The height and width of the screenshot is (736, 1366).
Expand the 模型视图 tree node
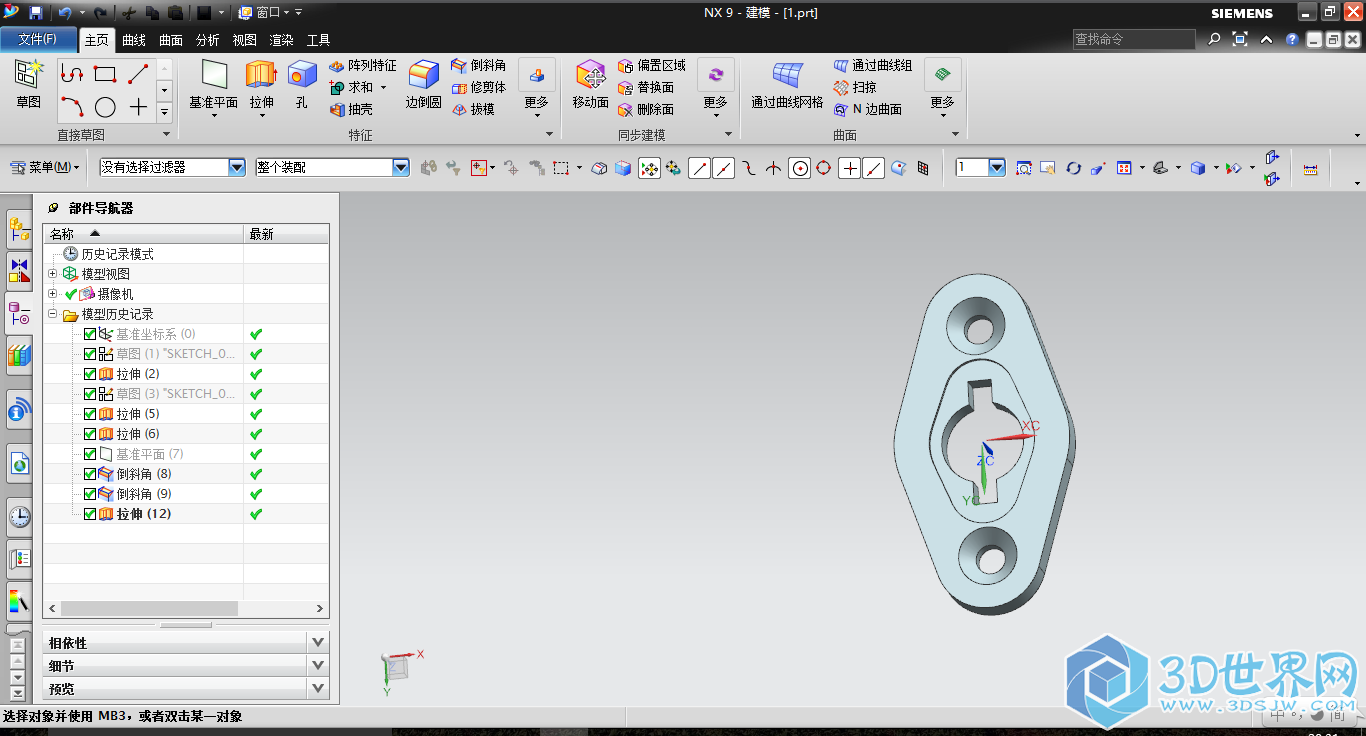click(x=53, y=274)
